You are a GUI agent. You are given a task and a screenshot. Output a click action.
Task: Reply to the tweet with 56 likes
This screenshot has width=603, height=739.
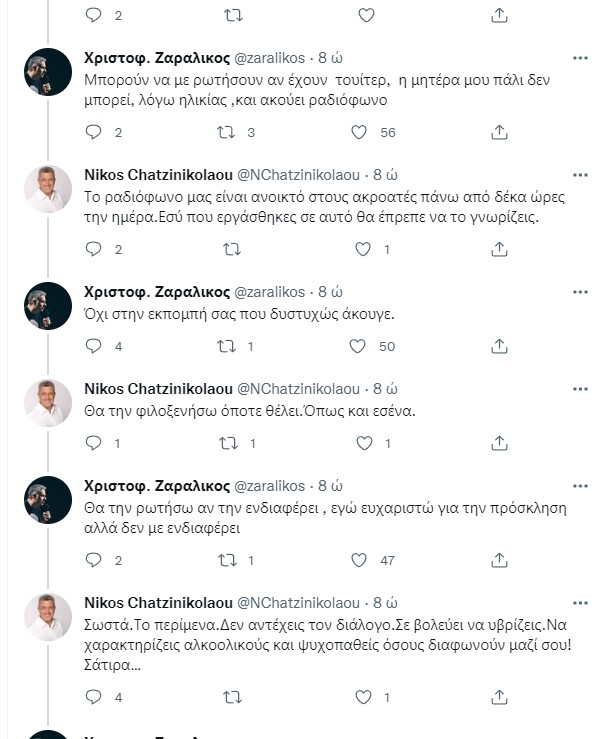point(94,132)
